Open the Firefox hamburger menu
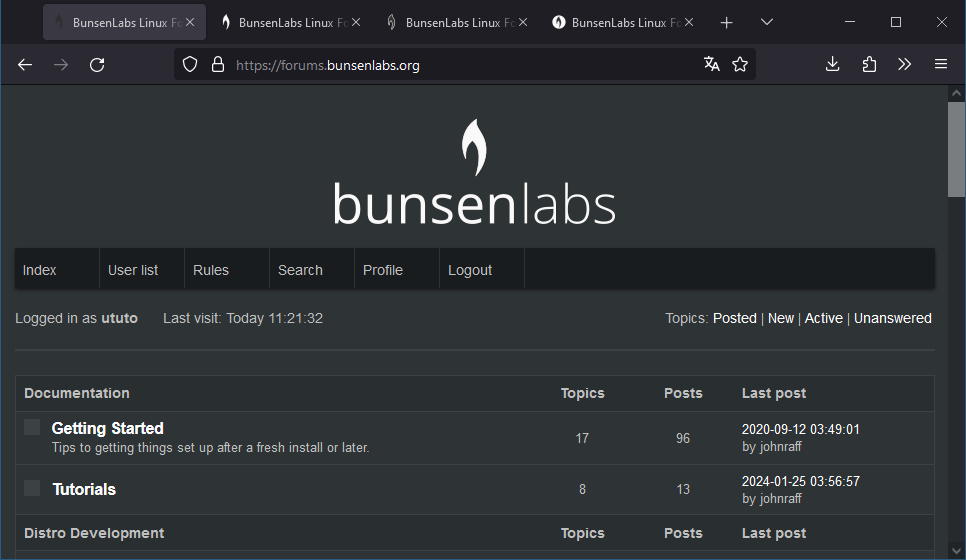 [941, 64]
